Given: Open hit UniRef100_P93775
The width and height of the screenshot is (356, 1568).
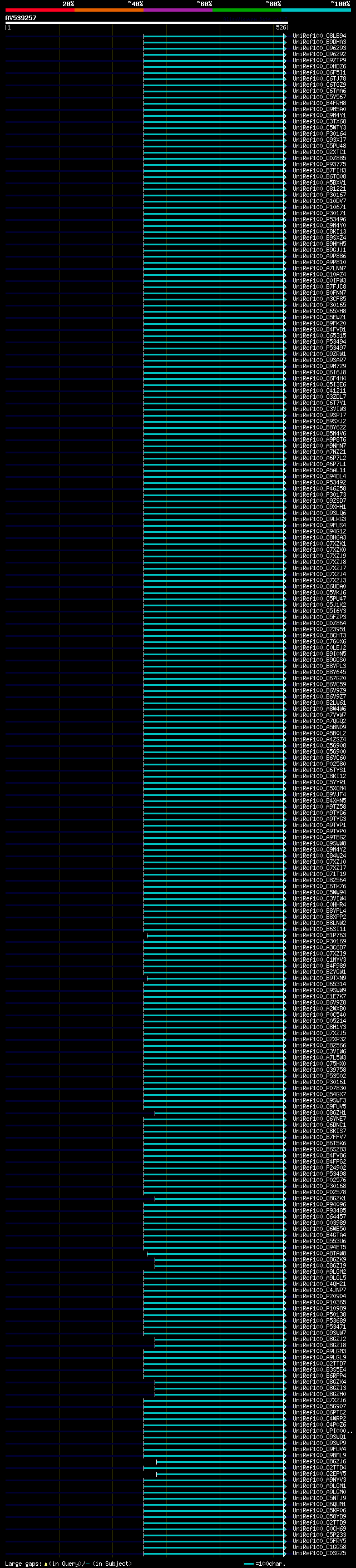Looking at the screenshot, I should (319, 164).
